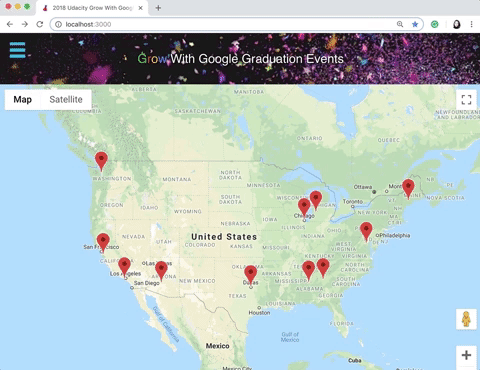Select the marker near Montreal and Maine

coord(408,189)
